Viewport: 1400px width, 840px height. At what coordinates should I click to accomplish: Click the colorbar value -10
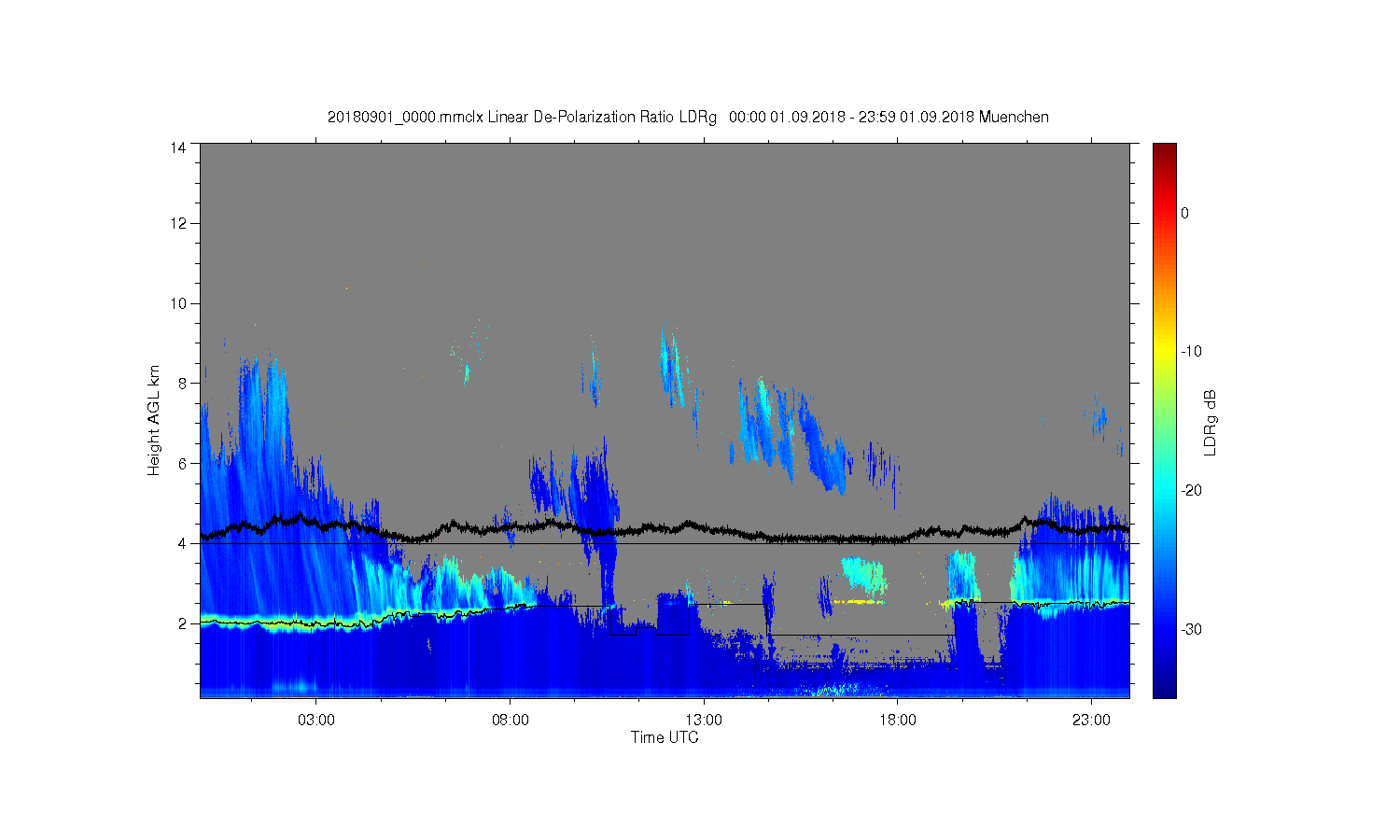pyautogui.click(x=1191, y=352)
